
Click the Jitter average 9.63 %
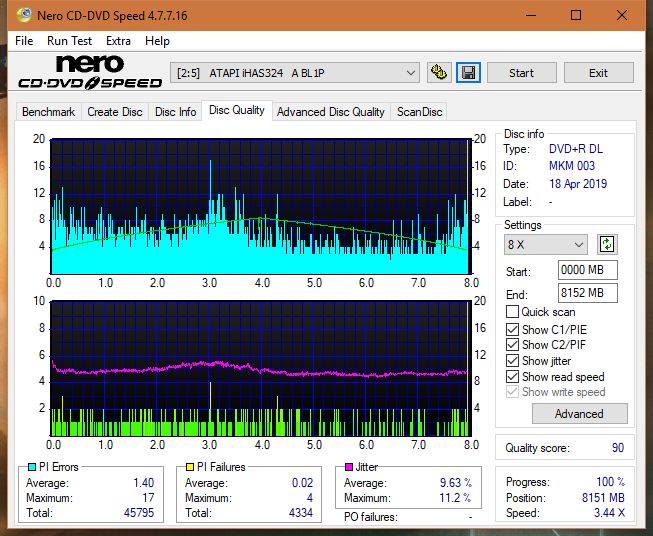coord(456,483)
